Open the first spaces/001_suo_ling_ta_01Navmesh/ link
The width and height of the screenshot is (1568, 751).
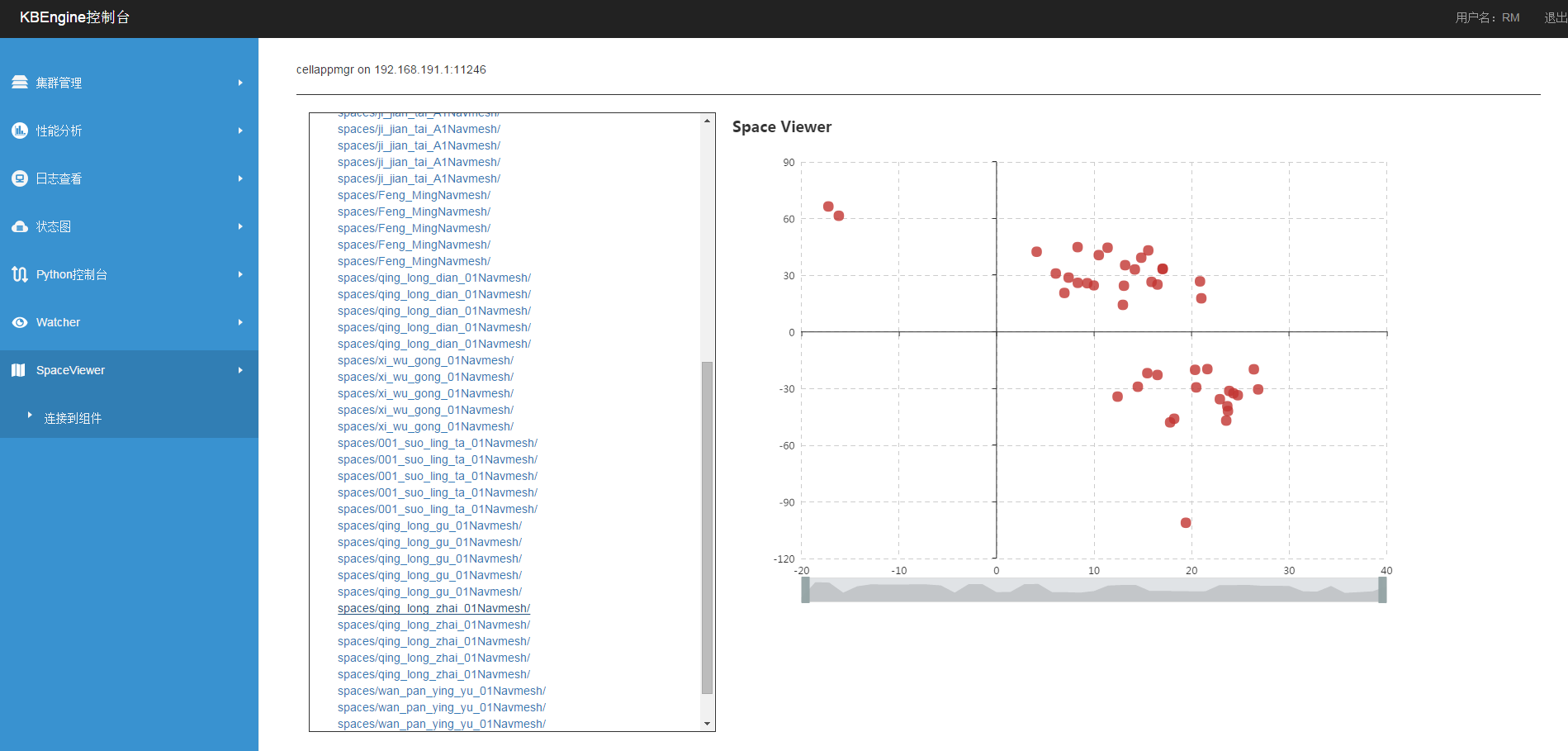[x=438, y=443]
